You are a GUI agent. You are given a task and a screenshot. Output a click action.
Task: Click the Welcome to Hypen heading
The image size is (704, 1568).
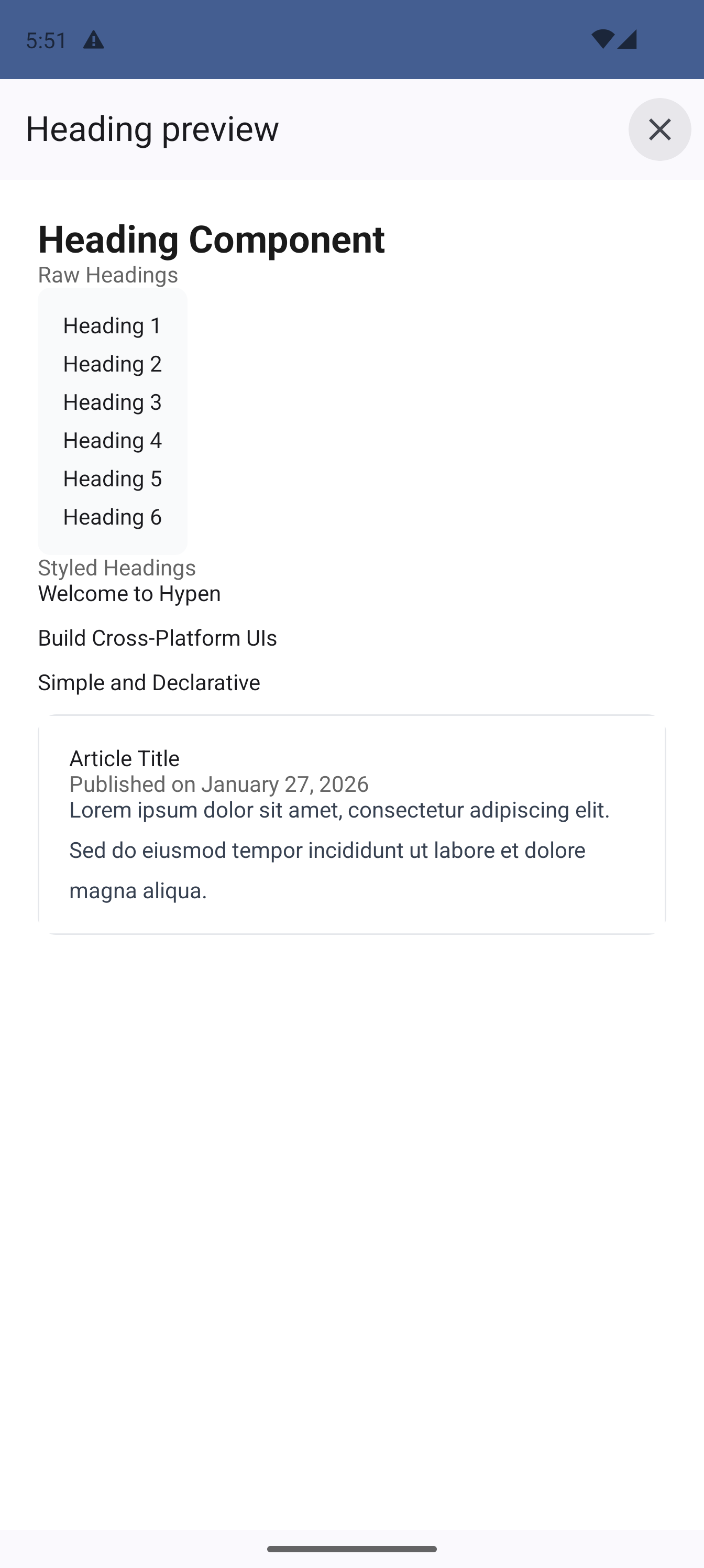[x=129, y=593]
